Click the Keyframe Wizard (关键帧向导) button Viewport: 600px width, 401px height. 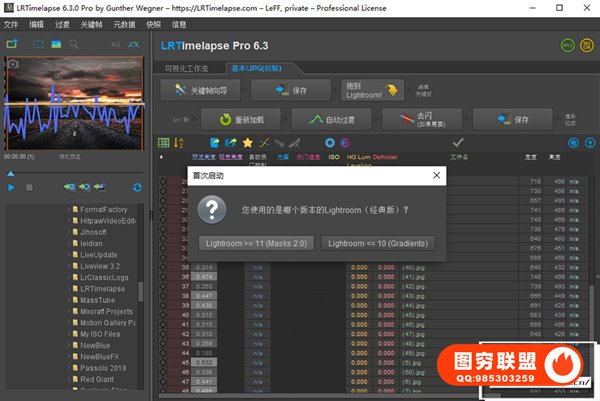pos(204,90)
